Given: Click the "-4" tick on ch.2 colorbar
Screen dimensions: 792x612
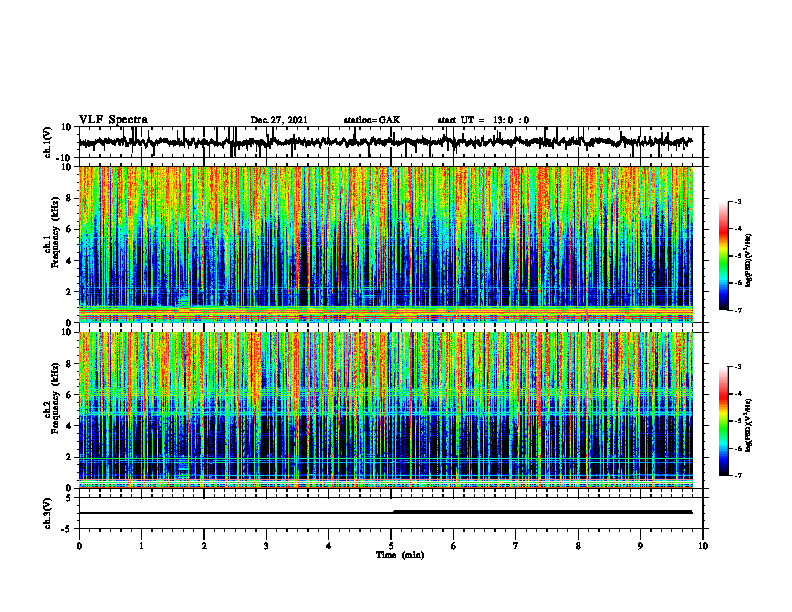Looking at the screenshot, I should (738, 394).
